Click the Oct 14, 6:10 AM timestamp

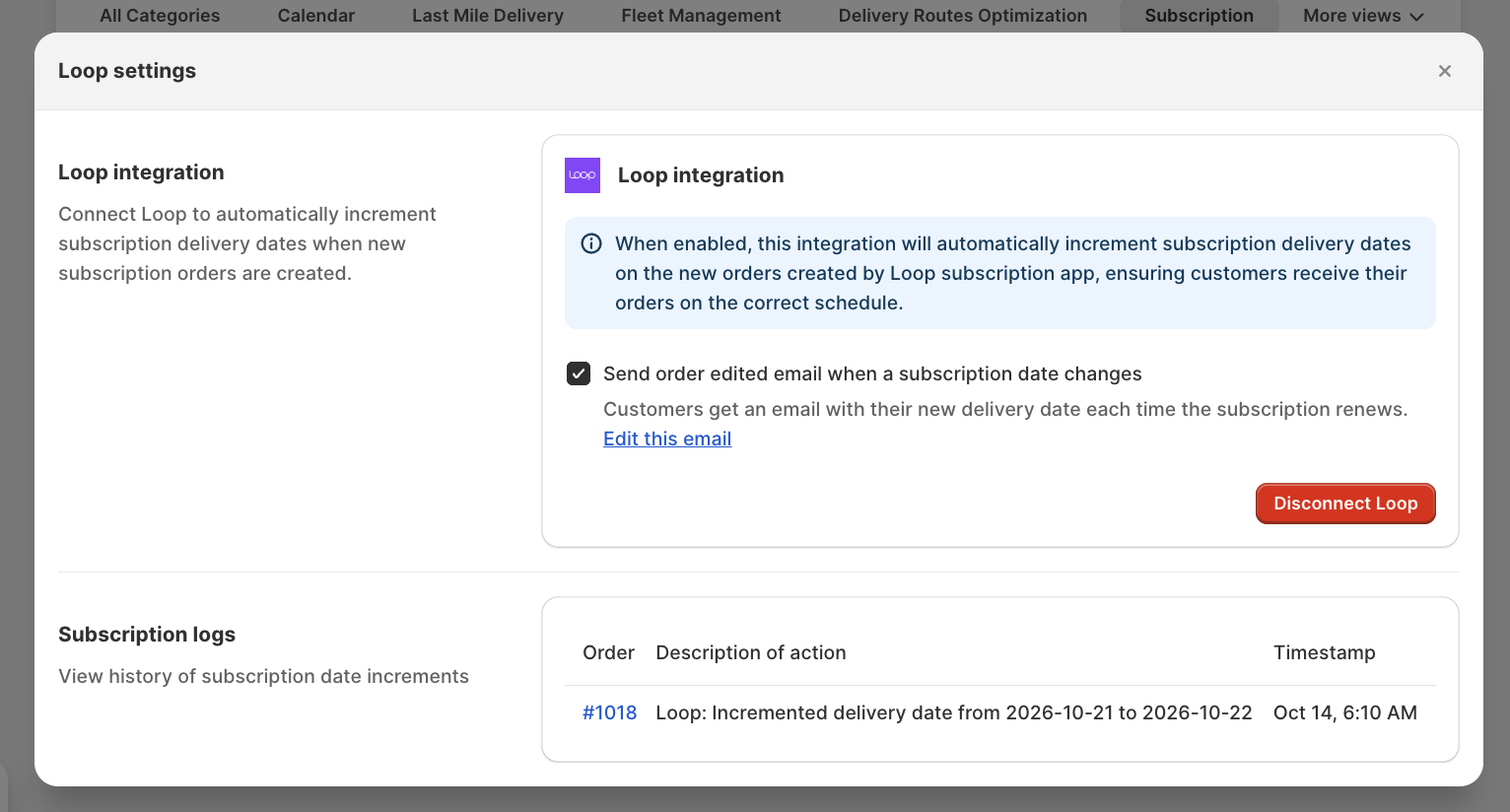click(x=1345, y=712)
